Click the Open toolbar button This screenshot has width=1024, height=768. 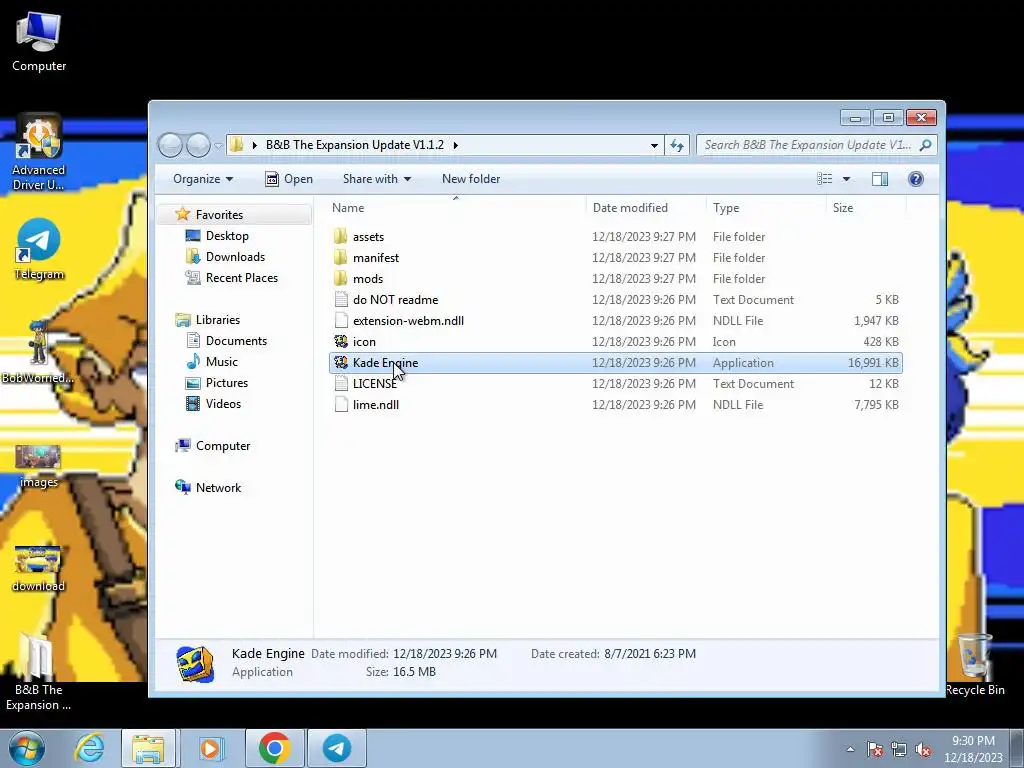[289, 179]
